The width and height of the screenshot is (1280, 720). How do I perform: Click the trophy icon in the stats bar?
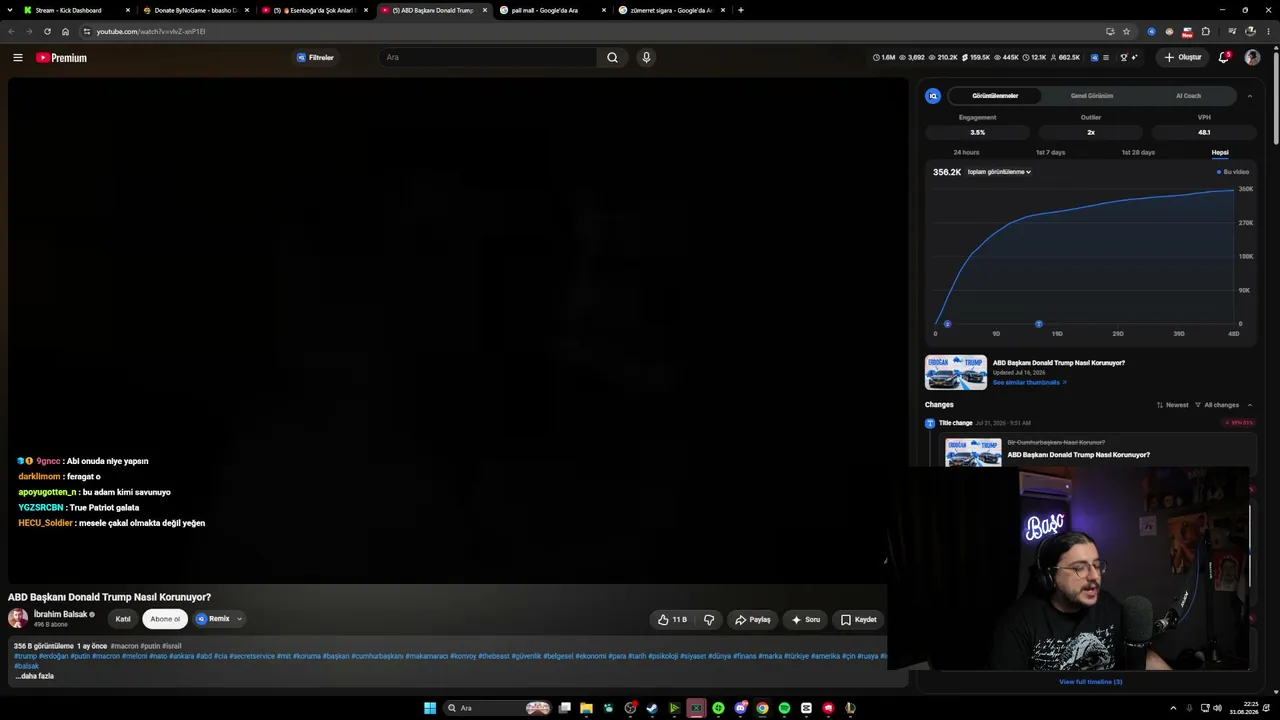[1123, 58]
